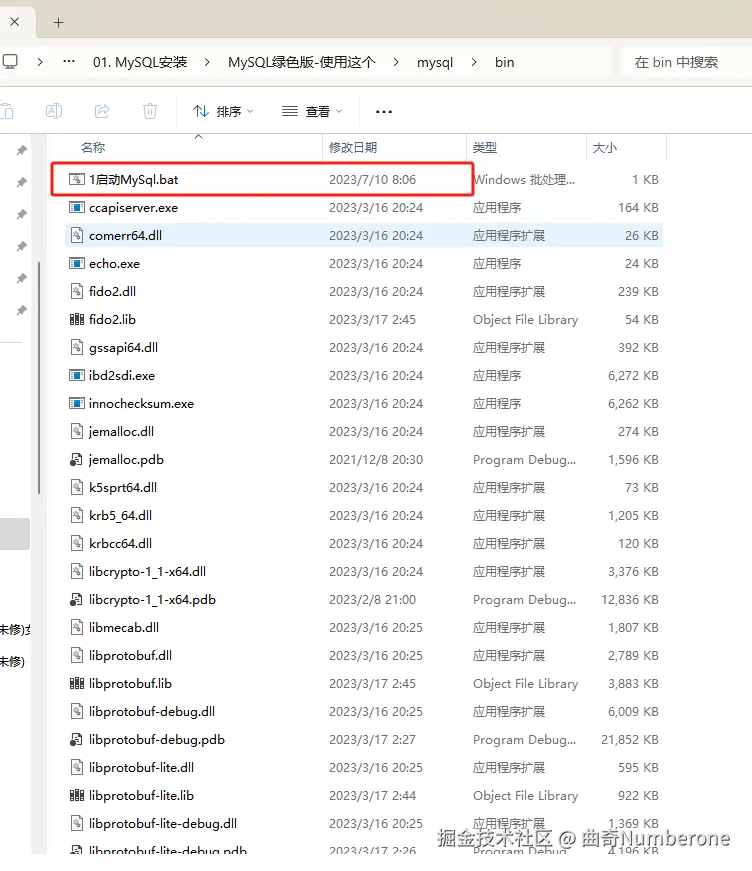Image resolution: width=752 pixels, height=871 pixels.
Task: Click the fido2.dll file icon
Action: click(x=77, y=291)
